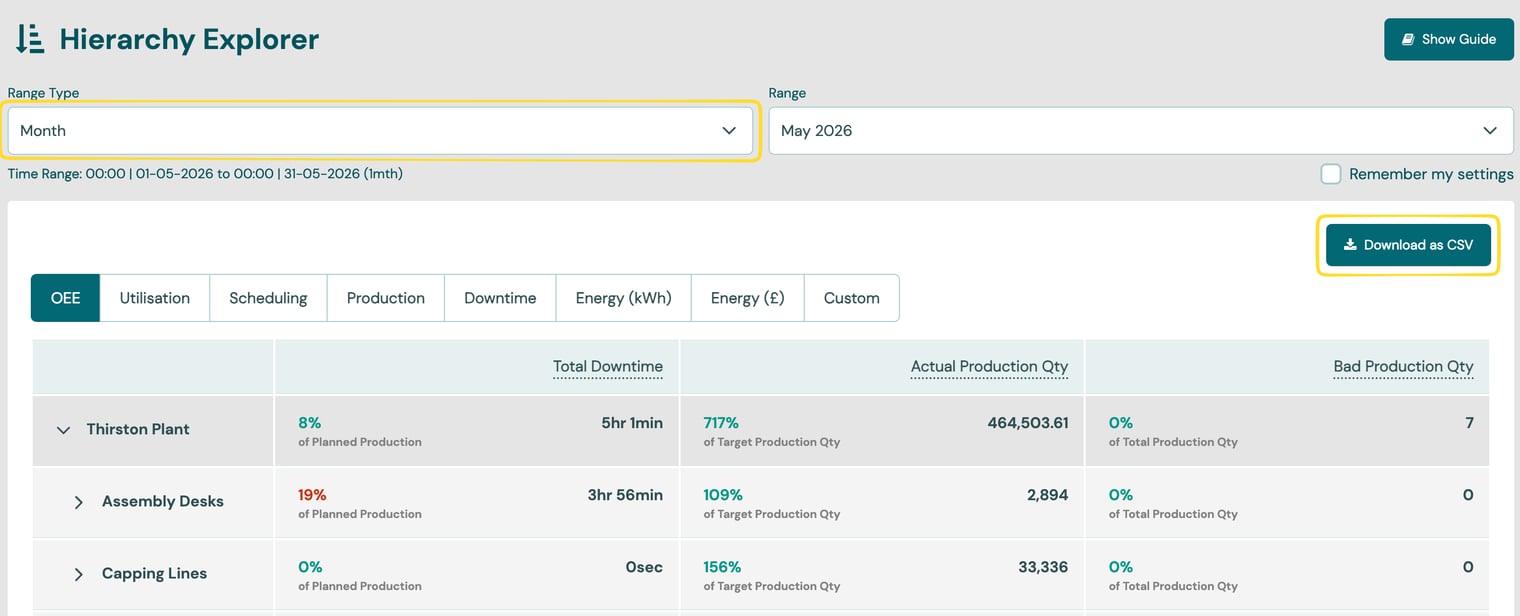Screen dimensions: 1520x616
Task: Open the Custom tab
Action: coord(852,298)
